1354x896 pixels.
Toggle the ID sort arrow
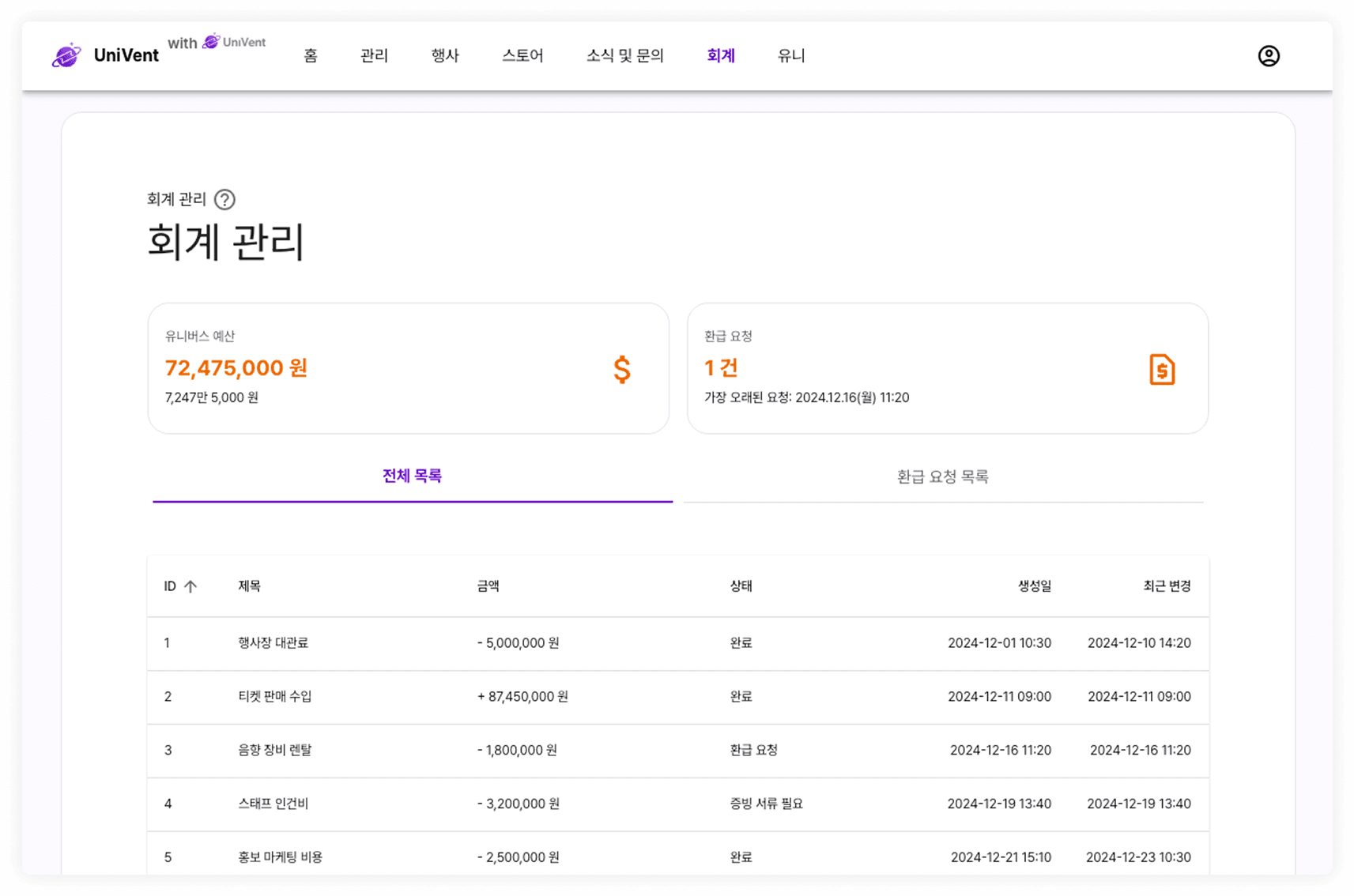pyautogui.click(x=190, y=586)
